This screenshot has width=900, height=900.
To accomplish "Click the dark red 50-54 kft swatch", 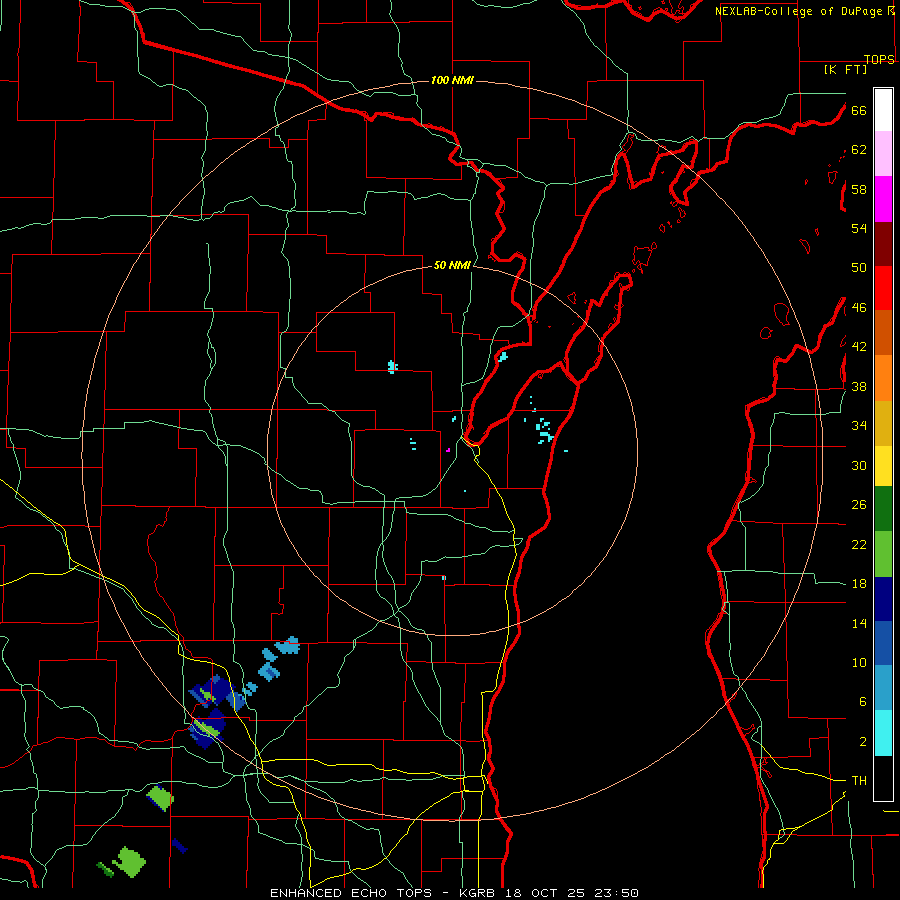I will pos(883,245).
